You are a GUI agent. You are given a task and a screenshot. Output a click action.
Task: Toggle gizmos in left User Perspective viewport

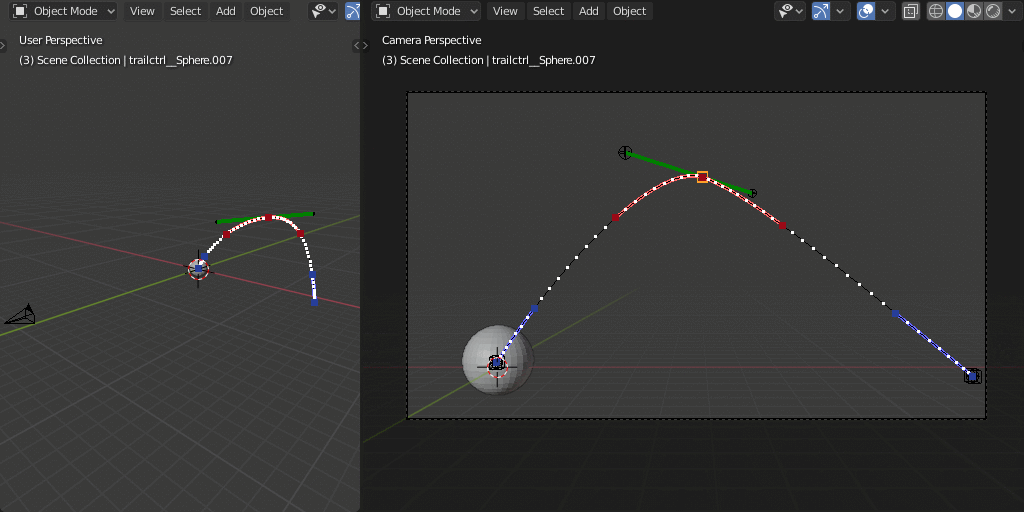353,11
